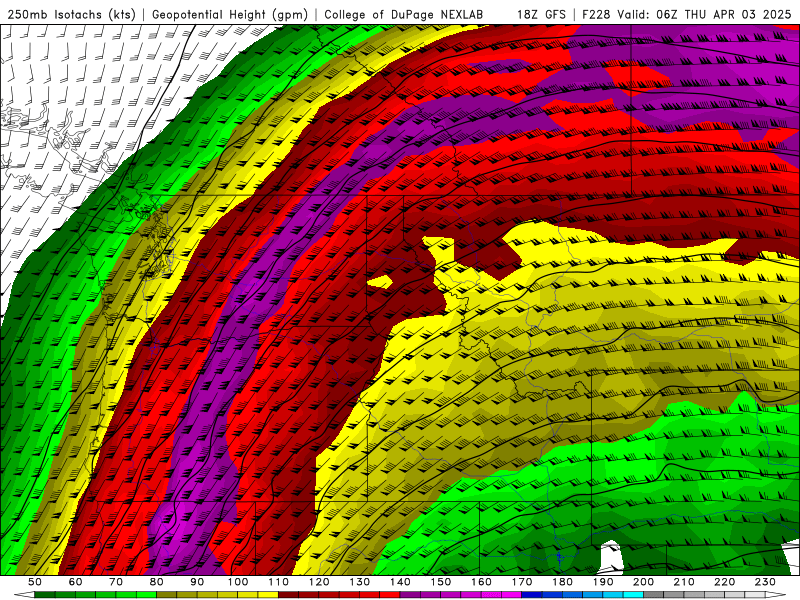Click the 150 label on the colorbar scale
This screenshot has width=800, height=600.
point(441,582)
